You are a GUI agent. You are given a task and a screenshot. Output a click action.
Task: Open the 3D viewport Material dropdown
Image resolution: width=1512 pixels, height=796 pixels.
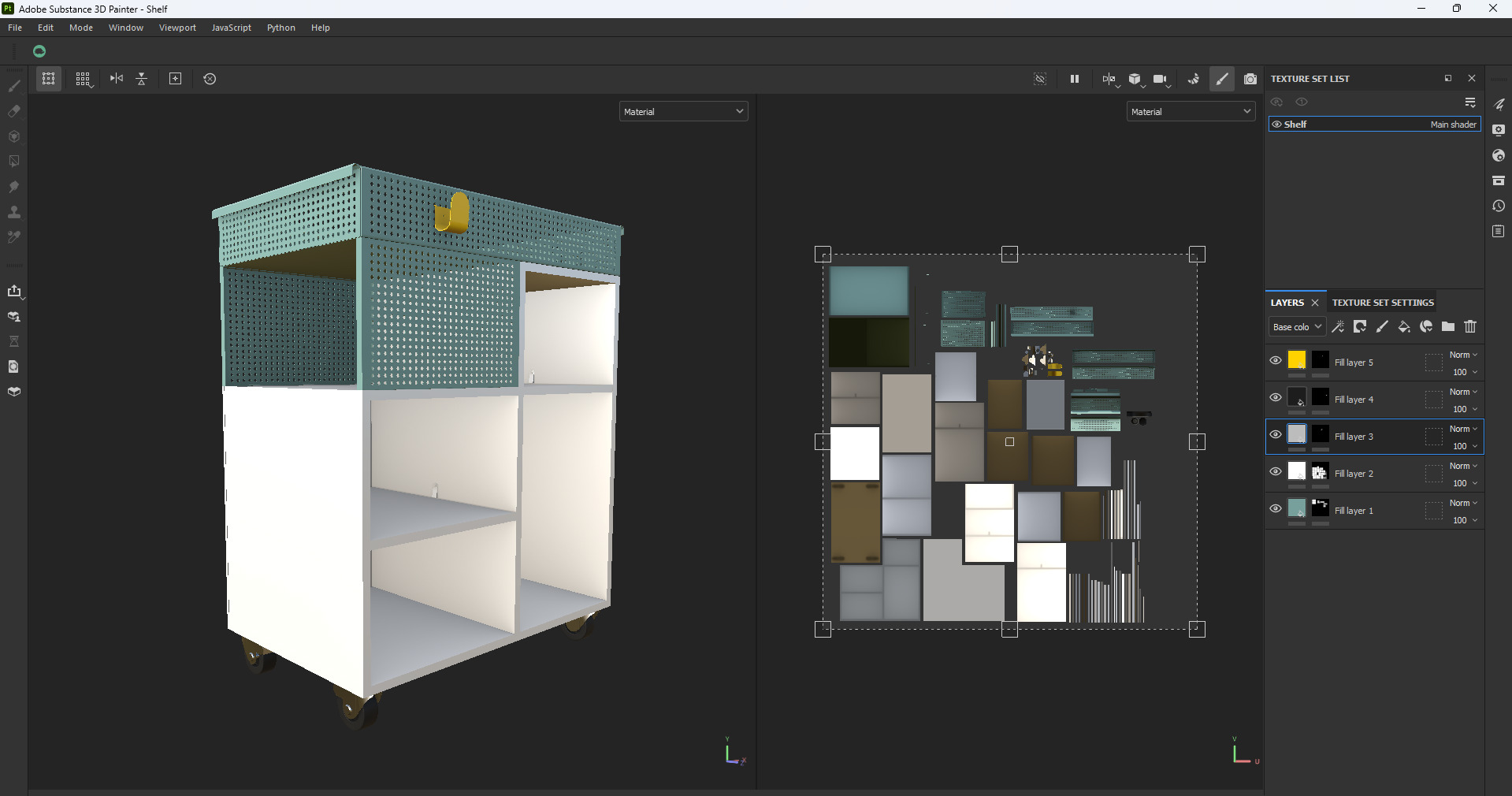click(683, 112)
